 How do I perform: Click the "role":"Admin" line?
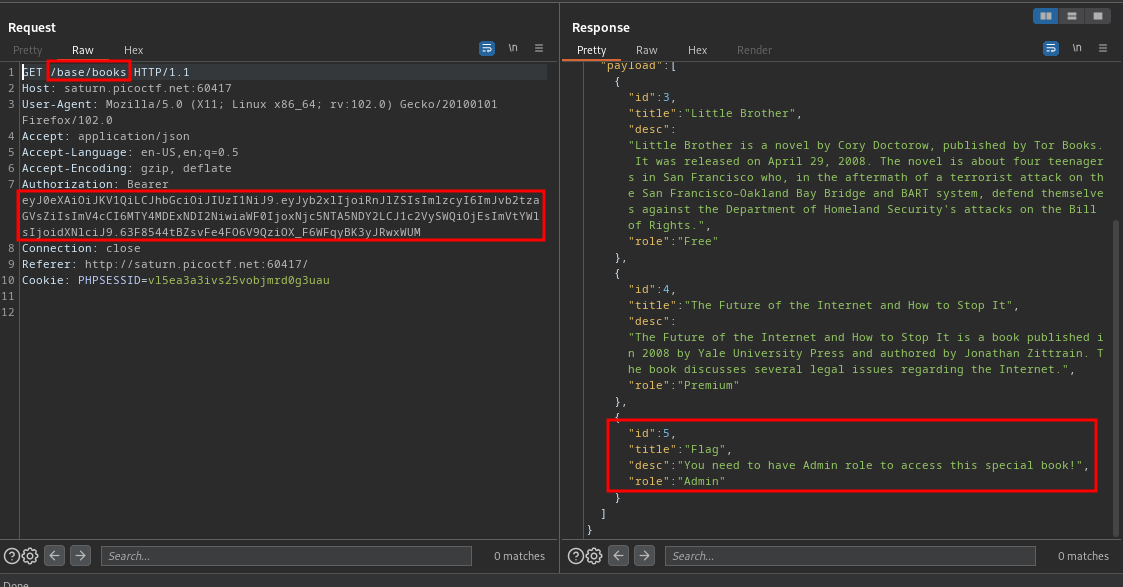(x=677, y=481)
